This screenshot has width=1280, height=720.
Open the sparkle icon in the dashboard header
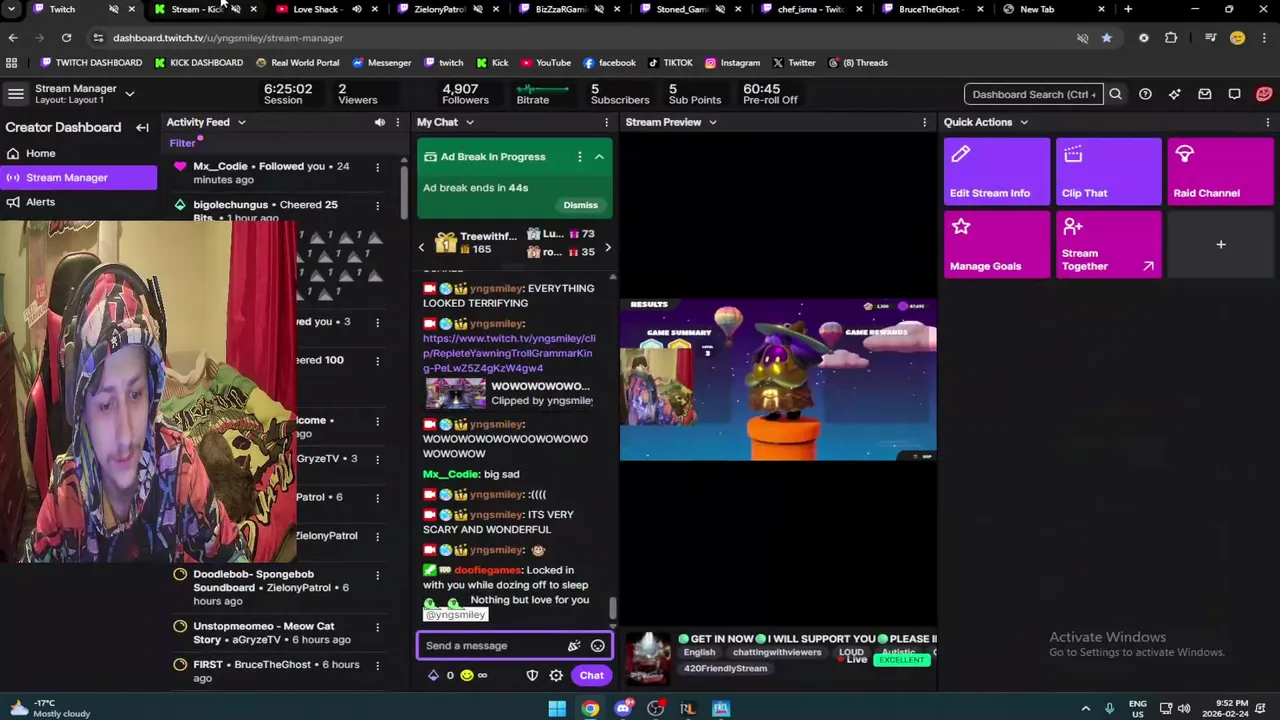tap(1175, 94)
